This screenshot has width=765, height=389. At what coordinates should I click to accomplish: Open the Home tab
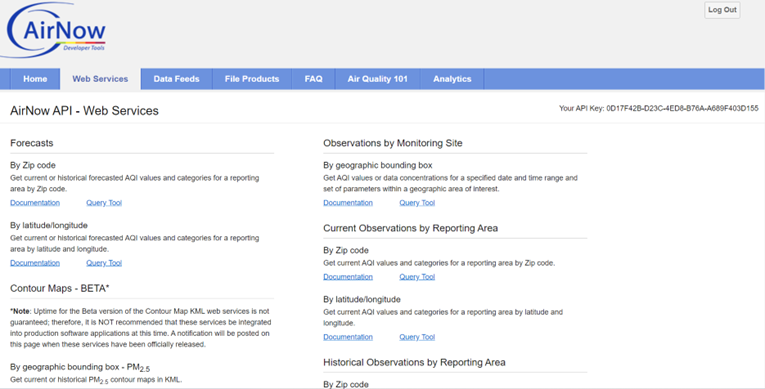(35, 79)
